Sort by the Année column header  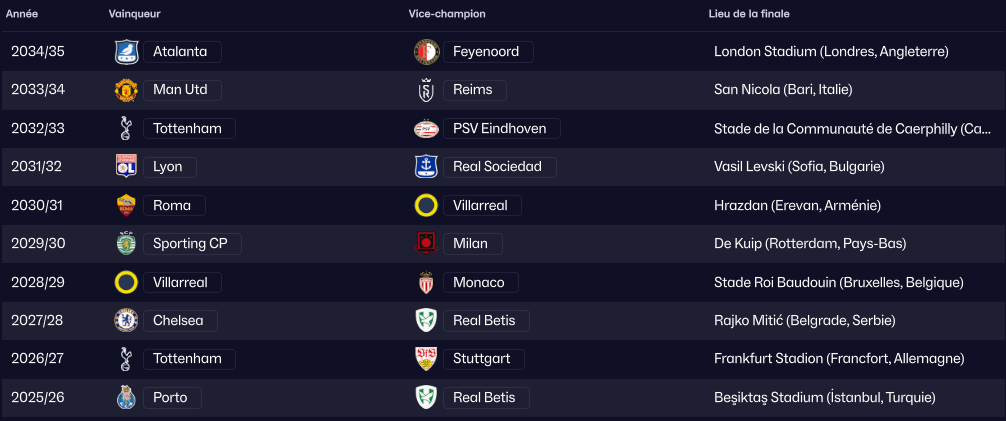pyautogui.click(x=22, y=14)
